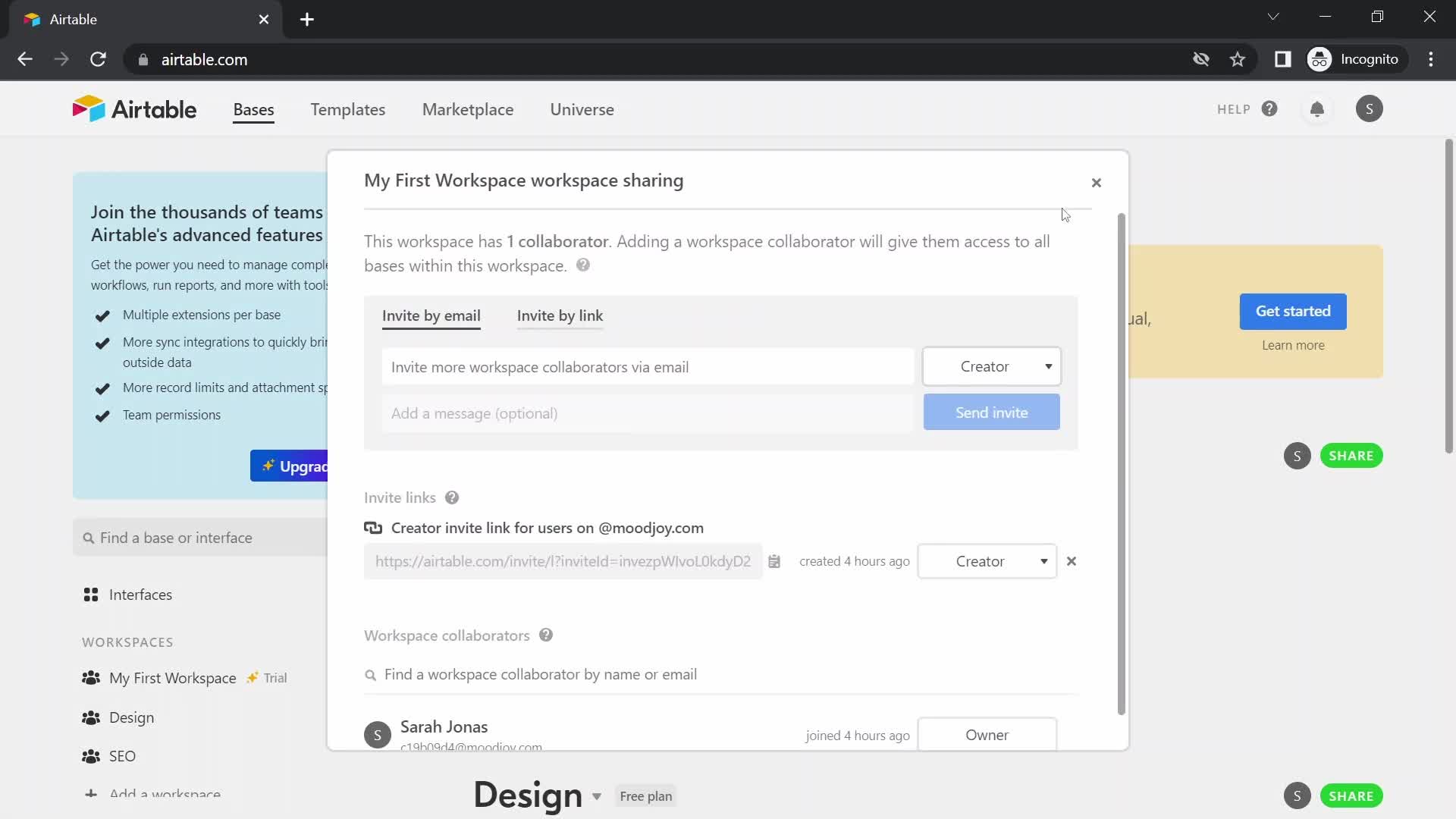Click the notification bell icon

[1317, 109]
